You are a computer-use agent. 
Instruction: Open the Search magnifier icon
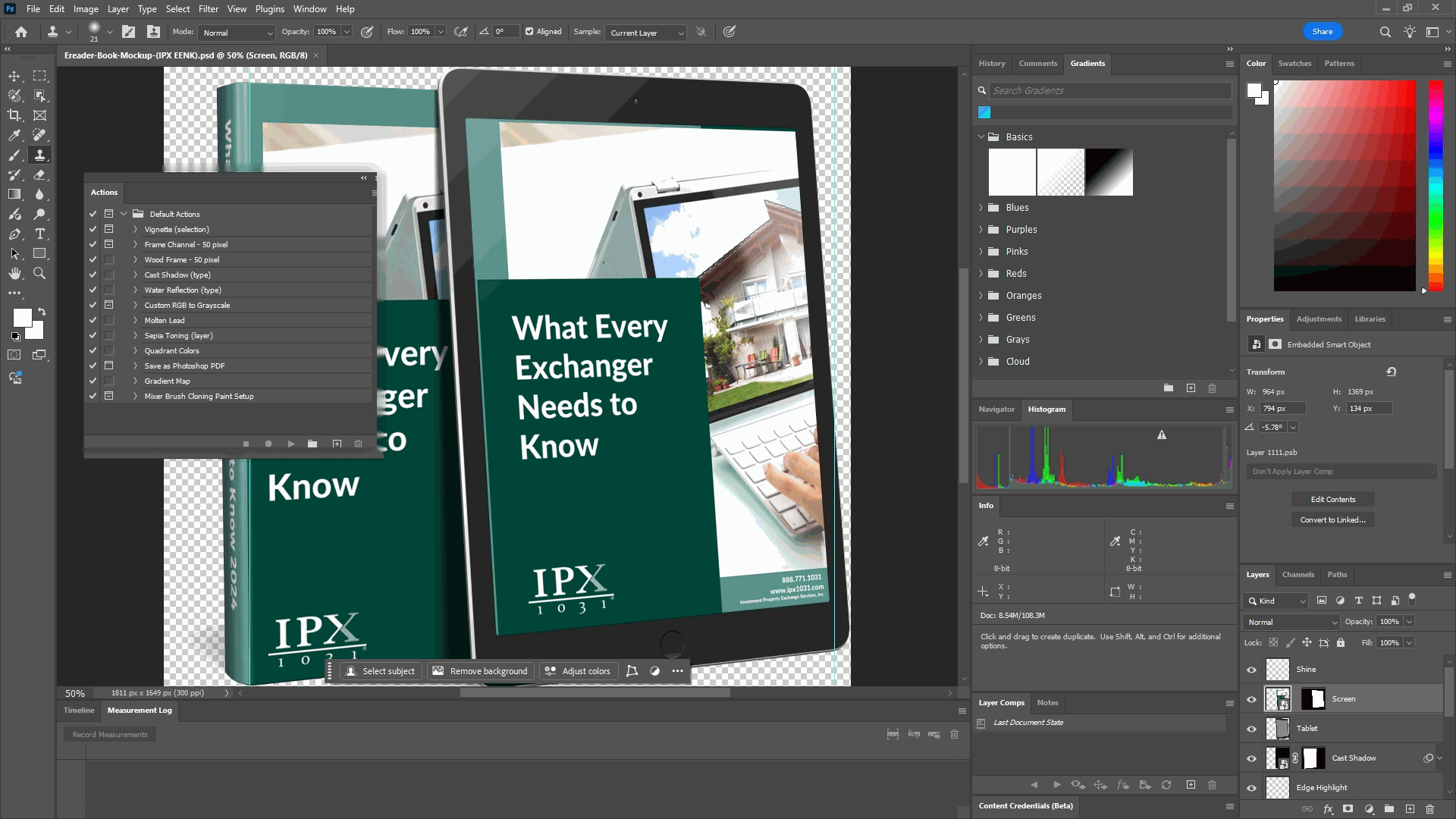(1385, 32)
